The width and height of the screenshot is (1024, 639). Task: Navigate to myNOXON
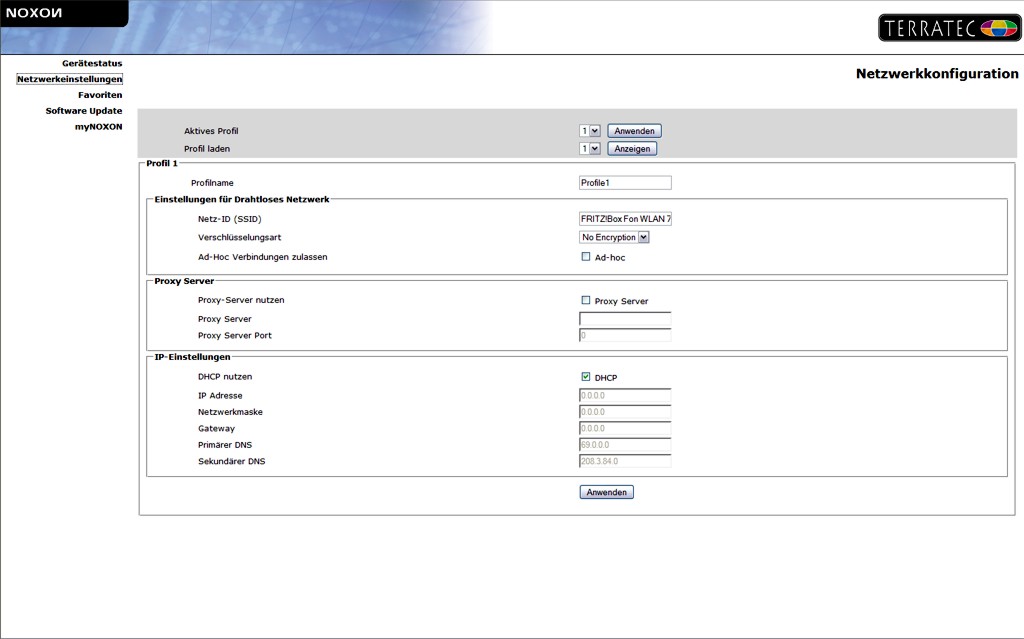pos(98,127)
